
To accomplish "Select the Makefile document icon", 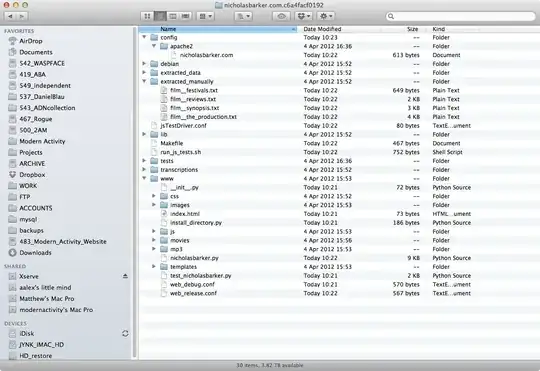I will [x=154, y=143].
